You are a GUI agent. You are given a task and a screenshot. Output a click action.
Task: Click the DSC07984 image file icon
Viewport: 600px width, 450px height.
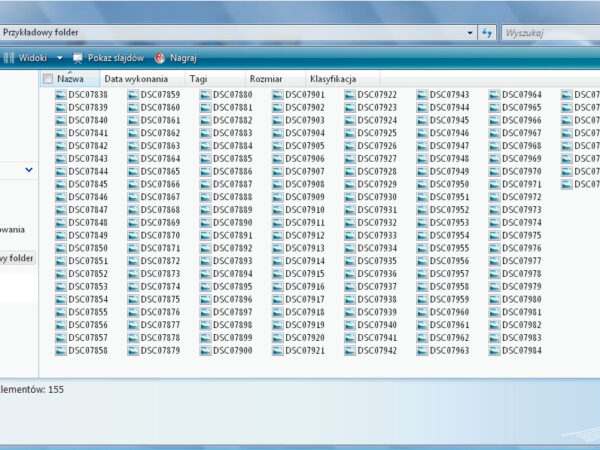pos(494,351)
